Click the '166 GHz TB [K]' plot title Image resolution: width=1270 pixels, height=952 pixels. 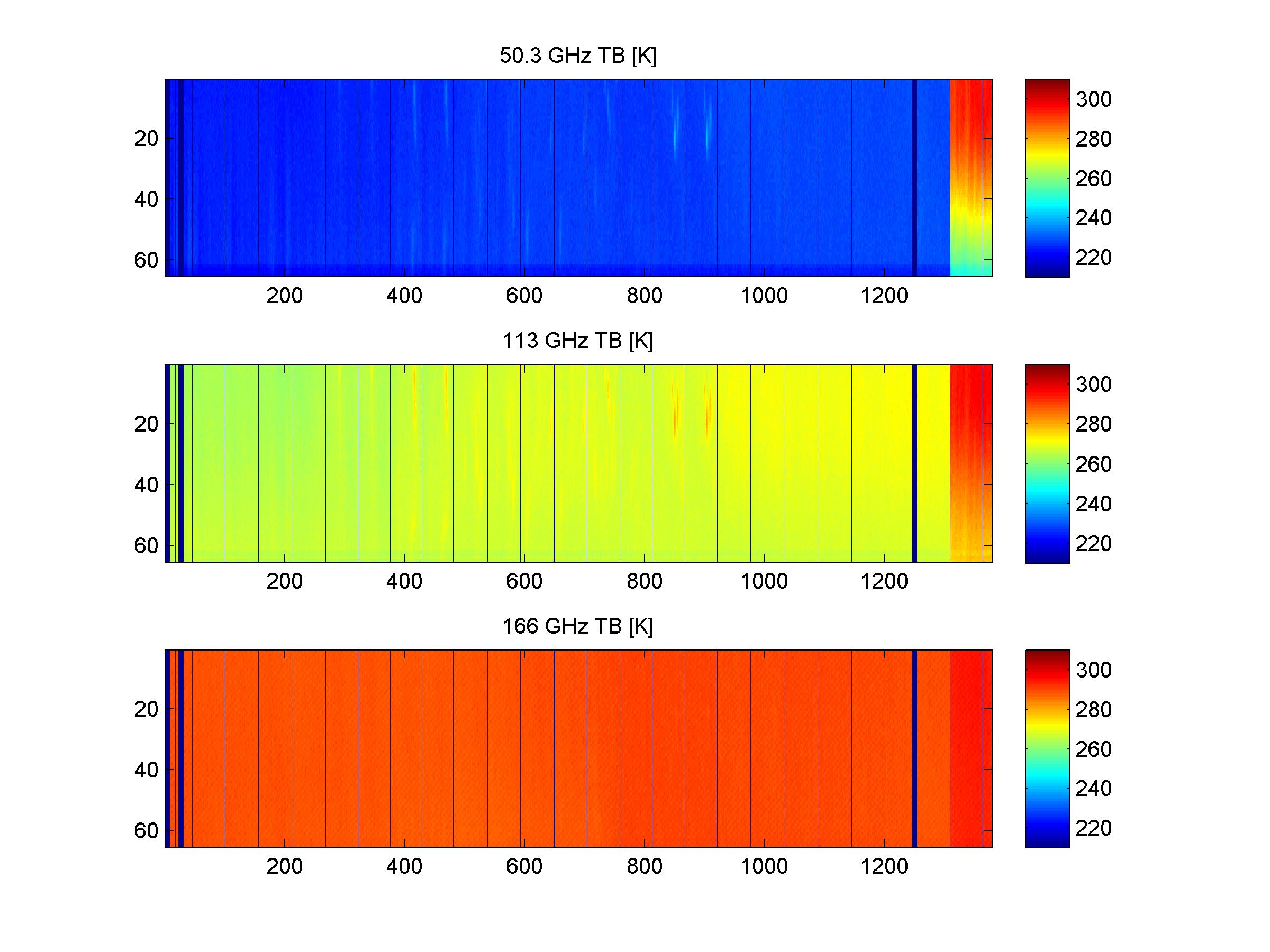click(578, 626)
